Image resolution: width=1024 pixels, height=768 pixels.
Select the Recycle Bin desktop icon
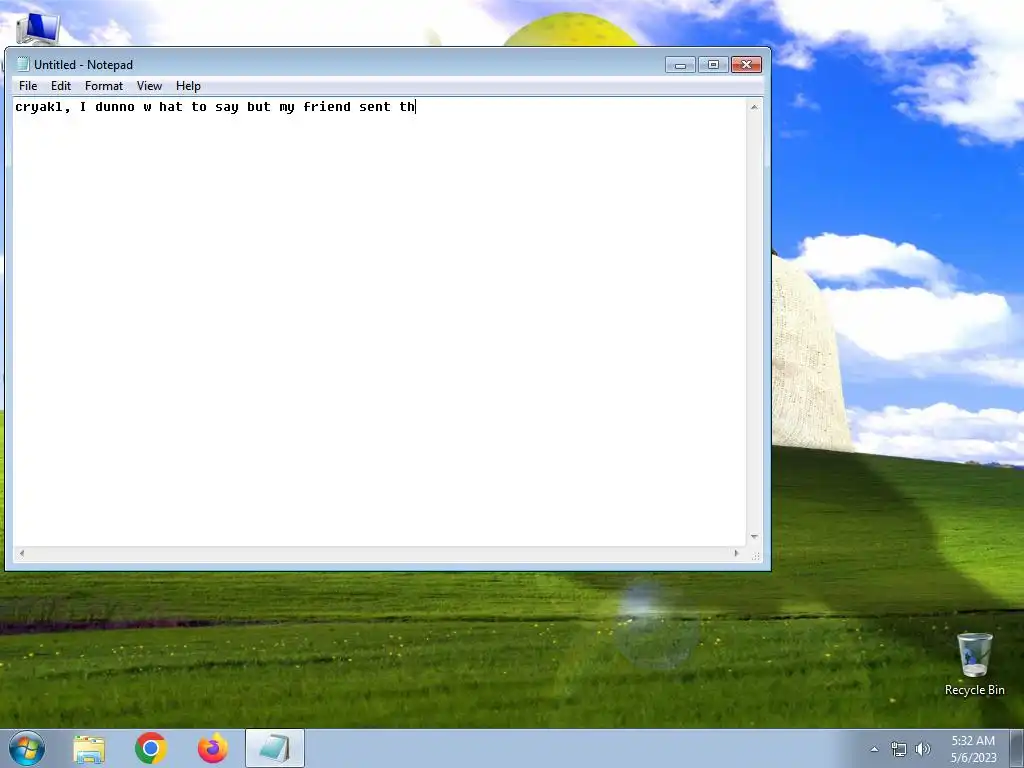[974, 664]
